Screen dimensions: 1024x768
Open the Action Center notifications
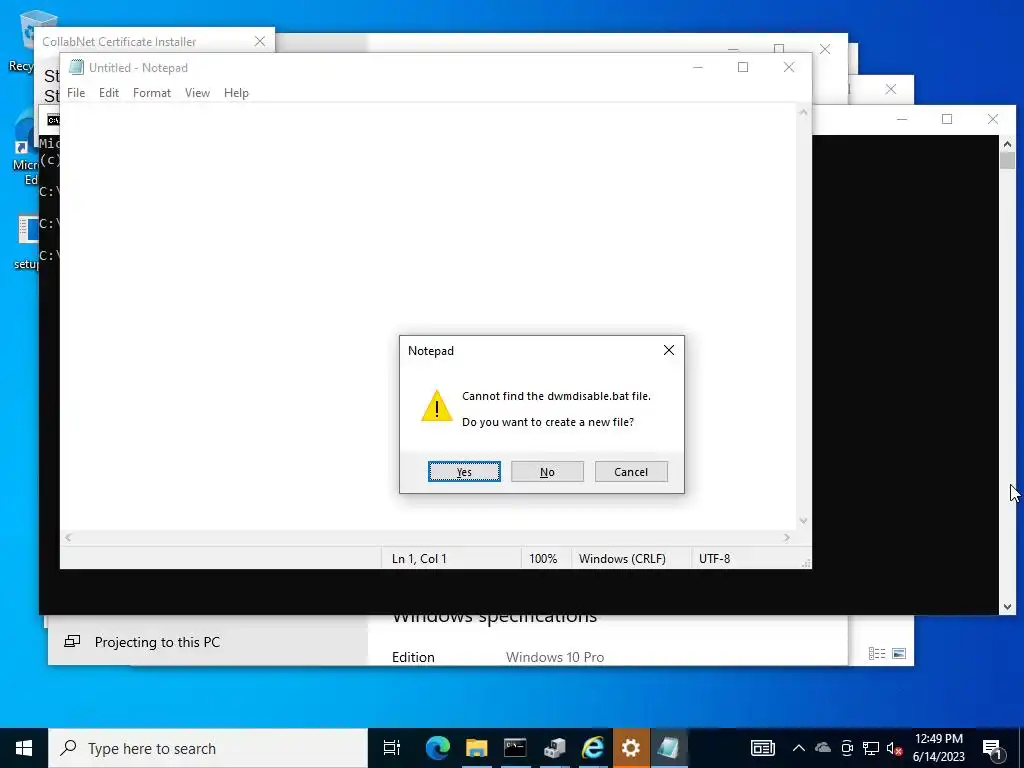993,748
